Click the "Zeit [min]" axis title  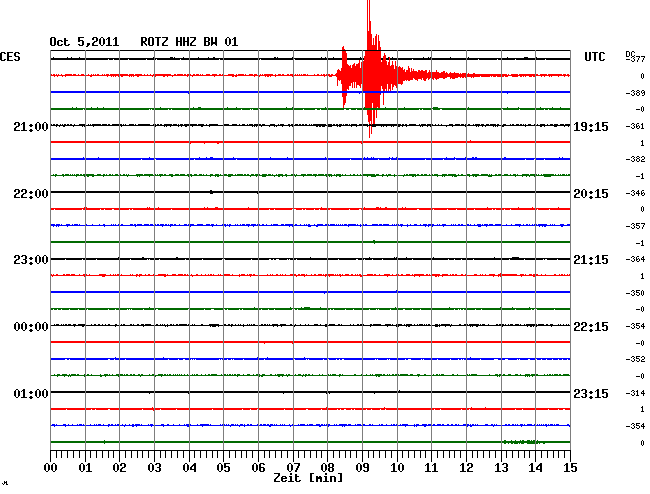pos(308,478)
